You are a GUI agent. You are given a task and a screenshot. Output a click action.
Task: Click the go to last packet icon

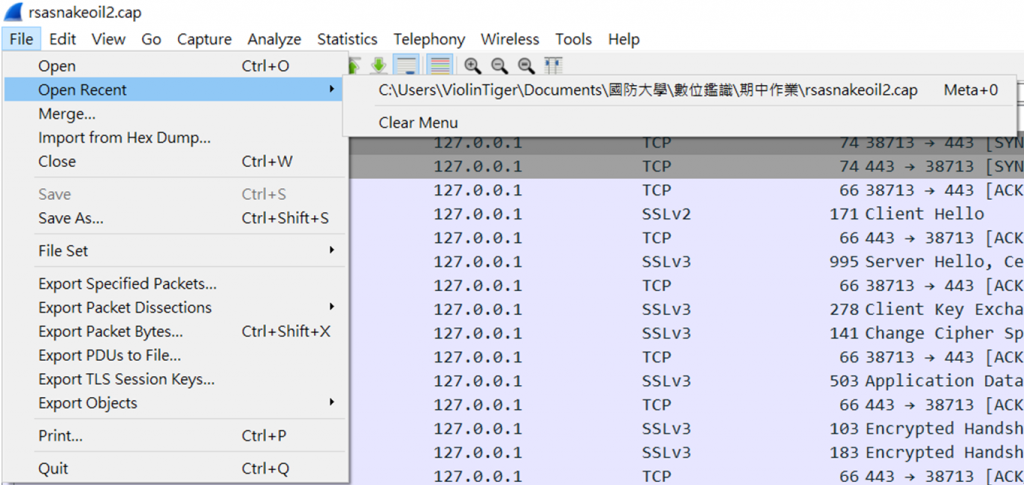click(380, 65)
